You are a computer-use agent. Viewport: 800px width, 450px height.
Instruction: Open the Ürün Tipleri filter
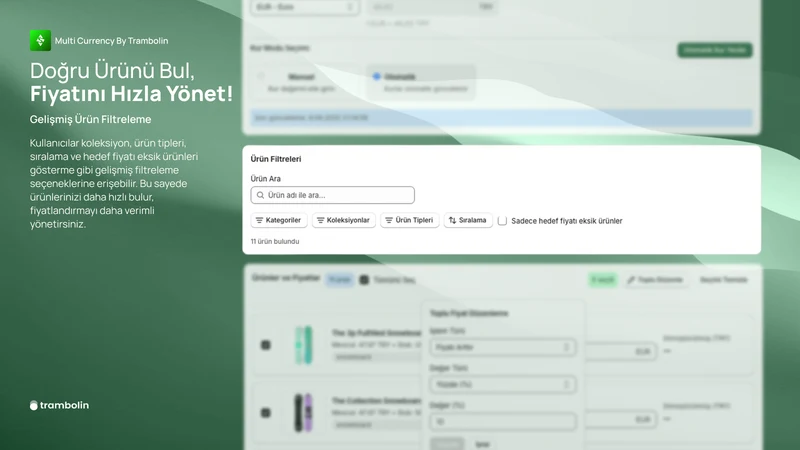pos(409,220)
